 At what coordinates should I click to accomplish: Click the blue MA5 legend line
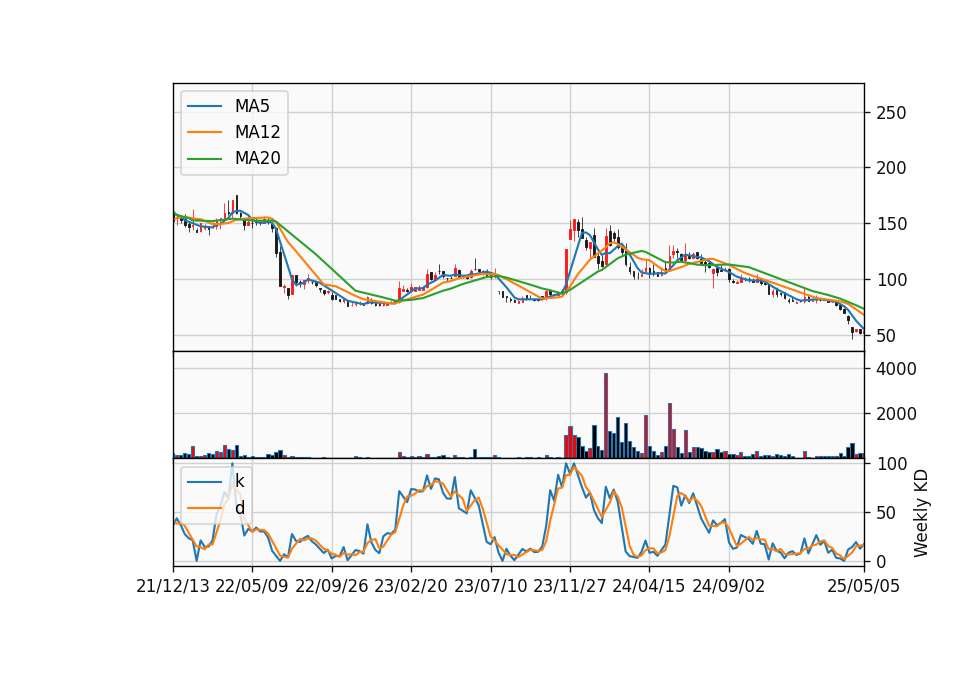tap(204, 106)
